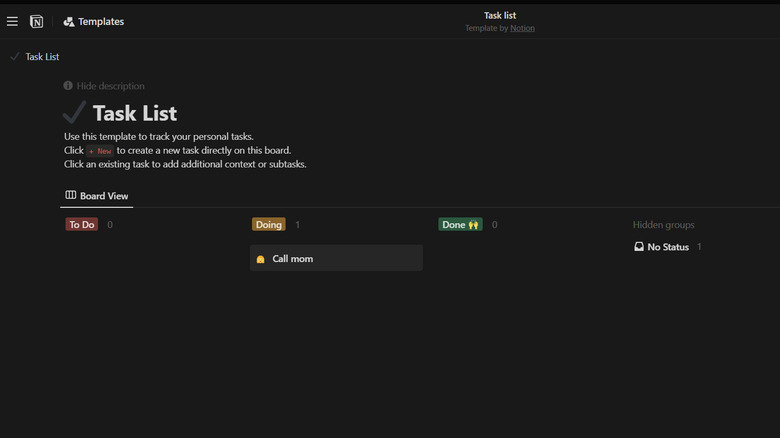The height and width of the screenshot is (438, 780).
Task: Click 'Click an existing task' description line
Action: pyautogui.click(x=185, y=164)
